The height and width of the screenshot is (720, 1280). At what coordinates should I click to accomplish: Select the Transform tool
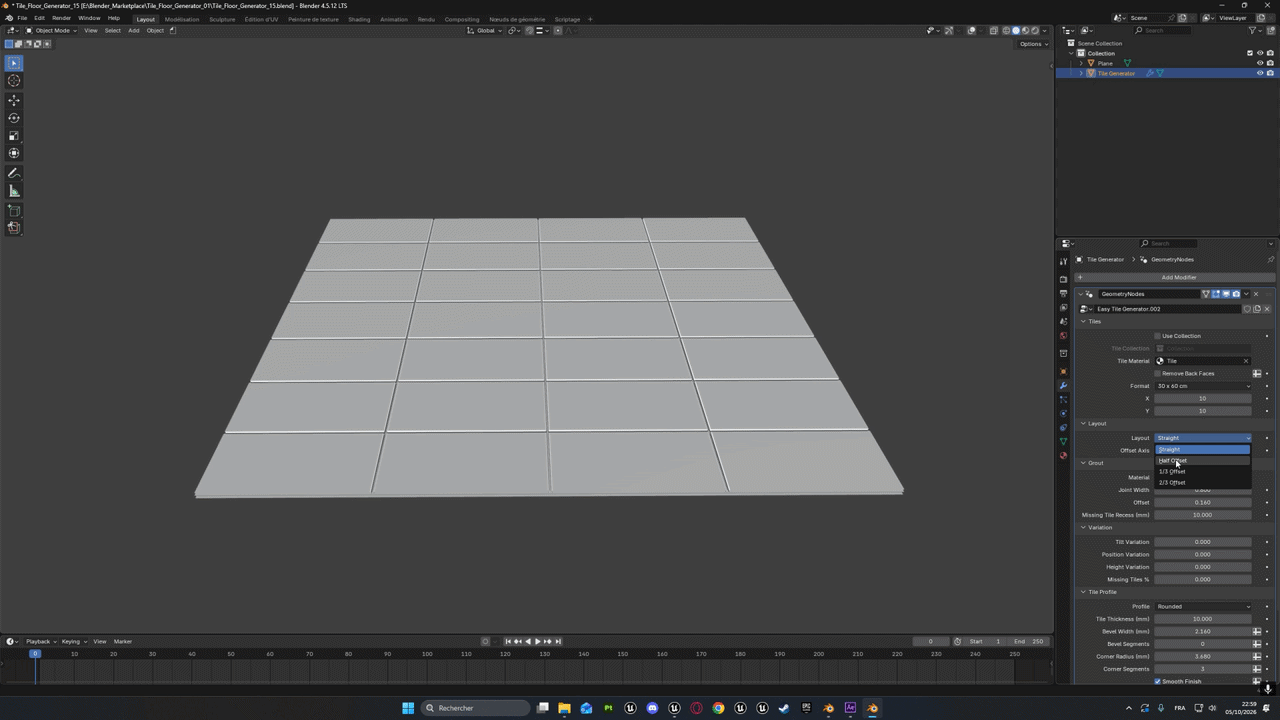[14, 153]
